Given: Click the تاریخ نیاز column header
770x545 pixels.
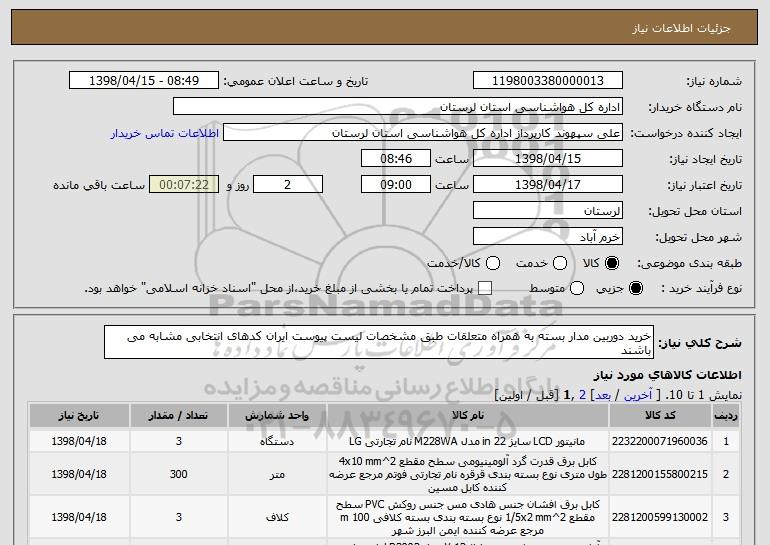Looking at the screenshot, I should [79, 415].
